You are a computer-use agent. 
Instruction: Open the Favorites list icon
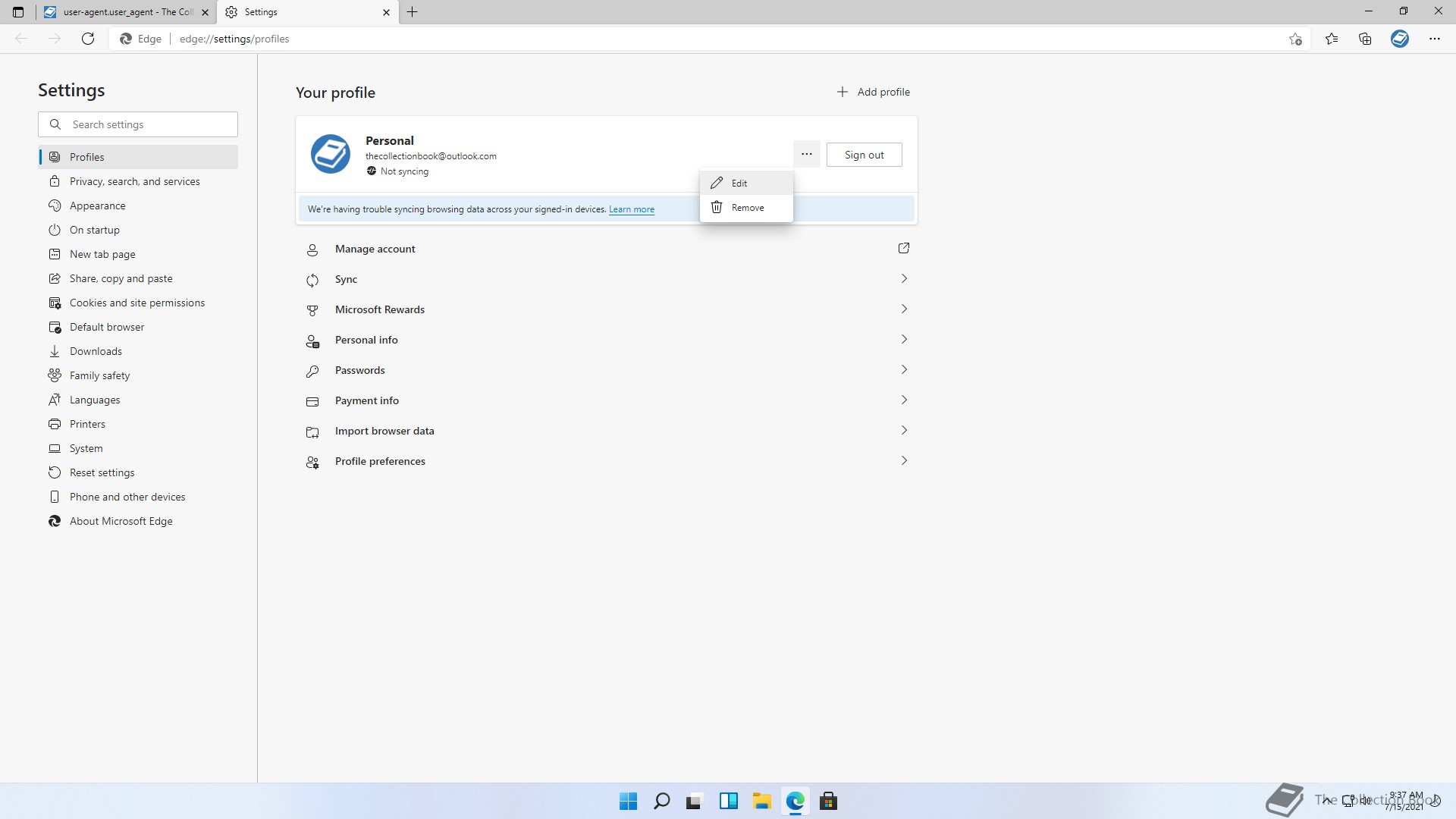1332,39
